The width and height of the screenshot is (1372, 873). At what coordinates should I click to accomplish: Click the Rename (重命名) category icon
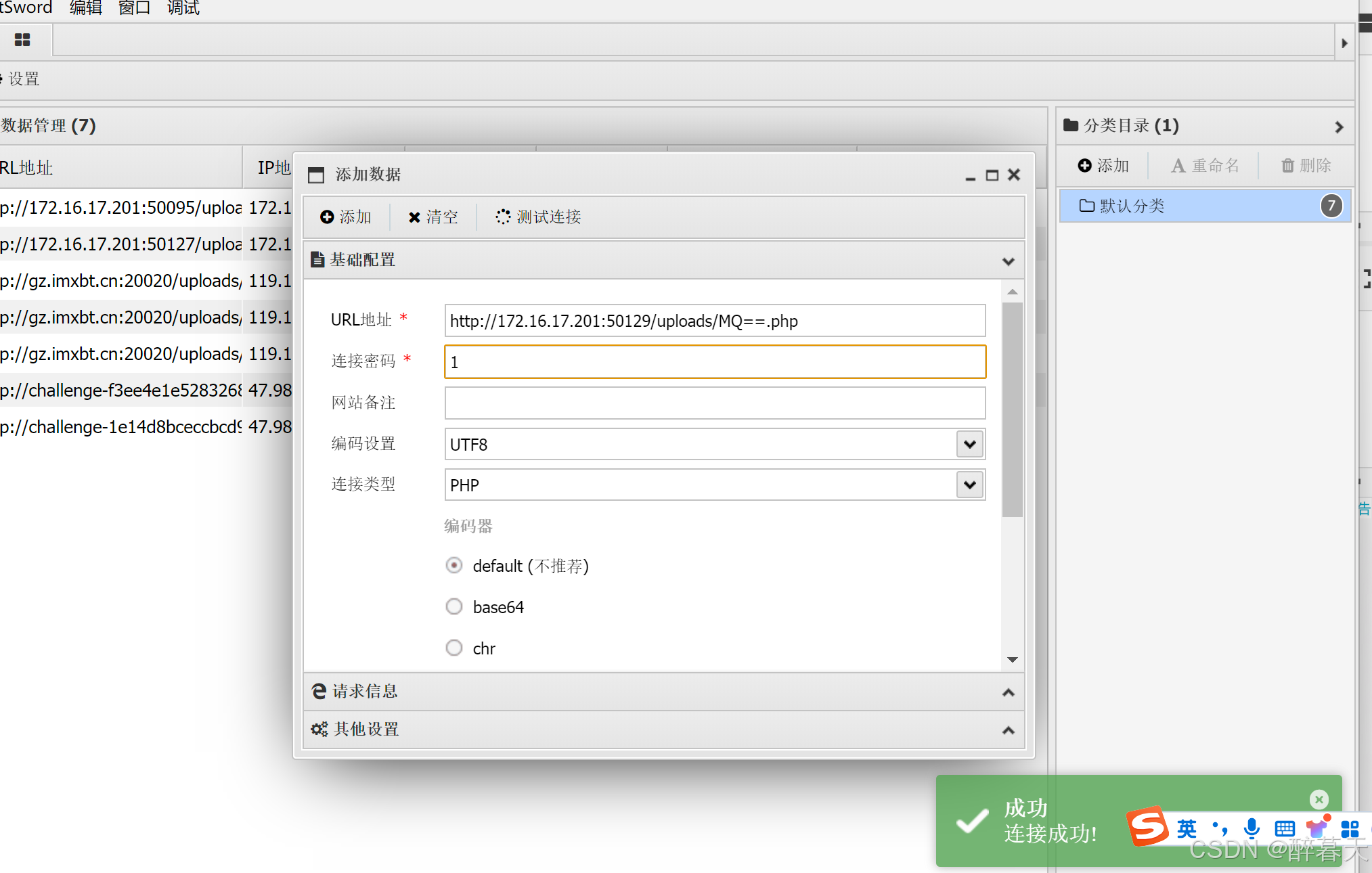pyautogui.click(x=1178, y=165)
